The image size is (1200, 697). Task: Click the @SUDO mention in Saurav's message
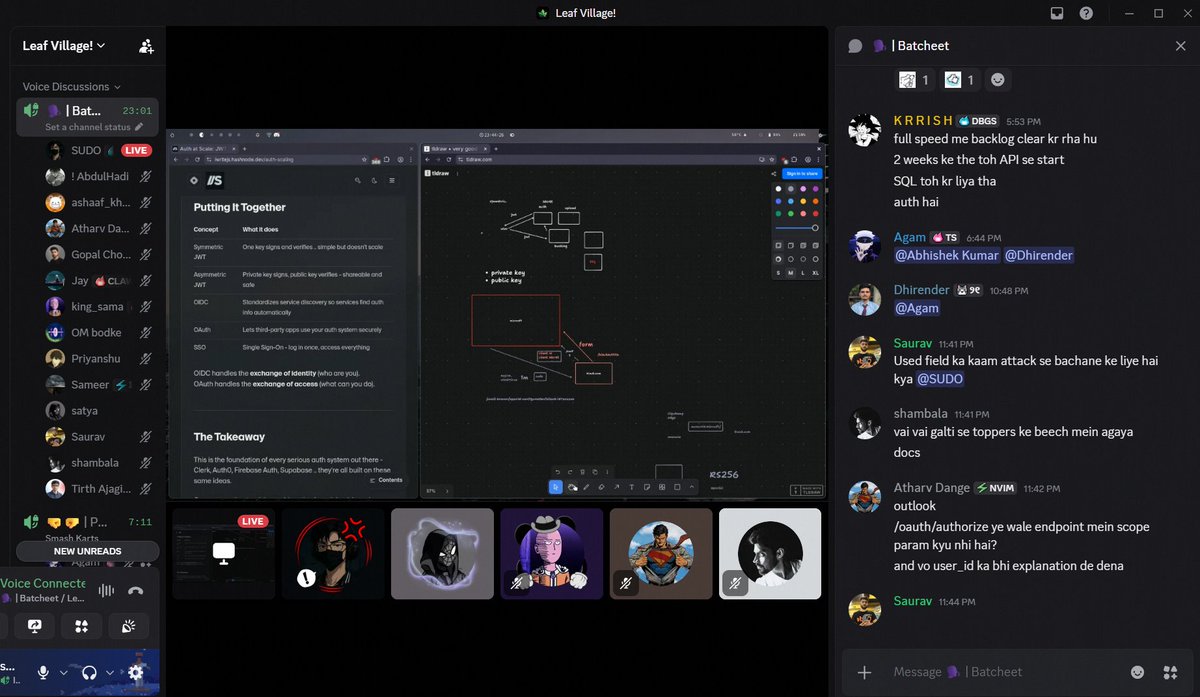[x=940, y=380]
